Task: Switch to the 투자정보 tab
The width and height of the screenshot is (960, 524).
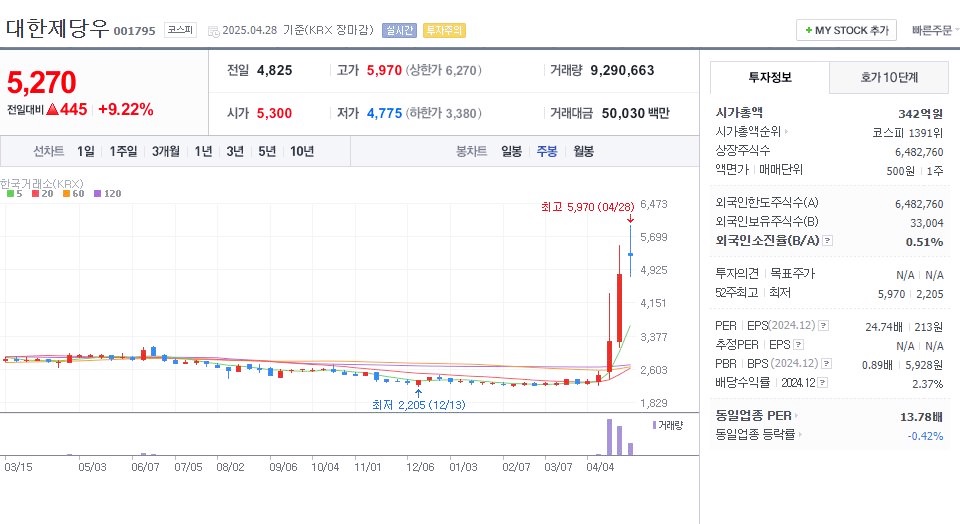Action: pos(770,77)
